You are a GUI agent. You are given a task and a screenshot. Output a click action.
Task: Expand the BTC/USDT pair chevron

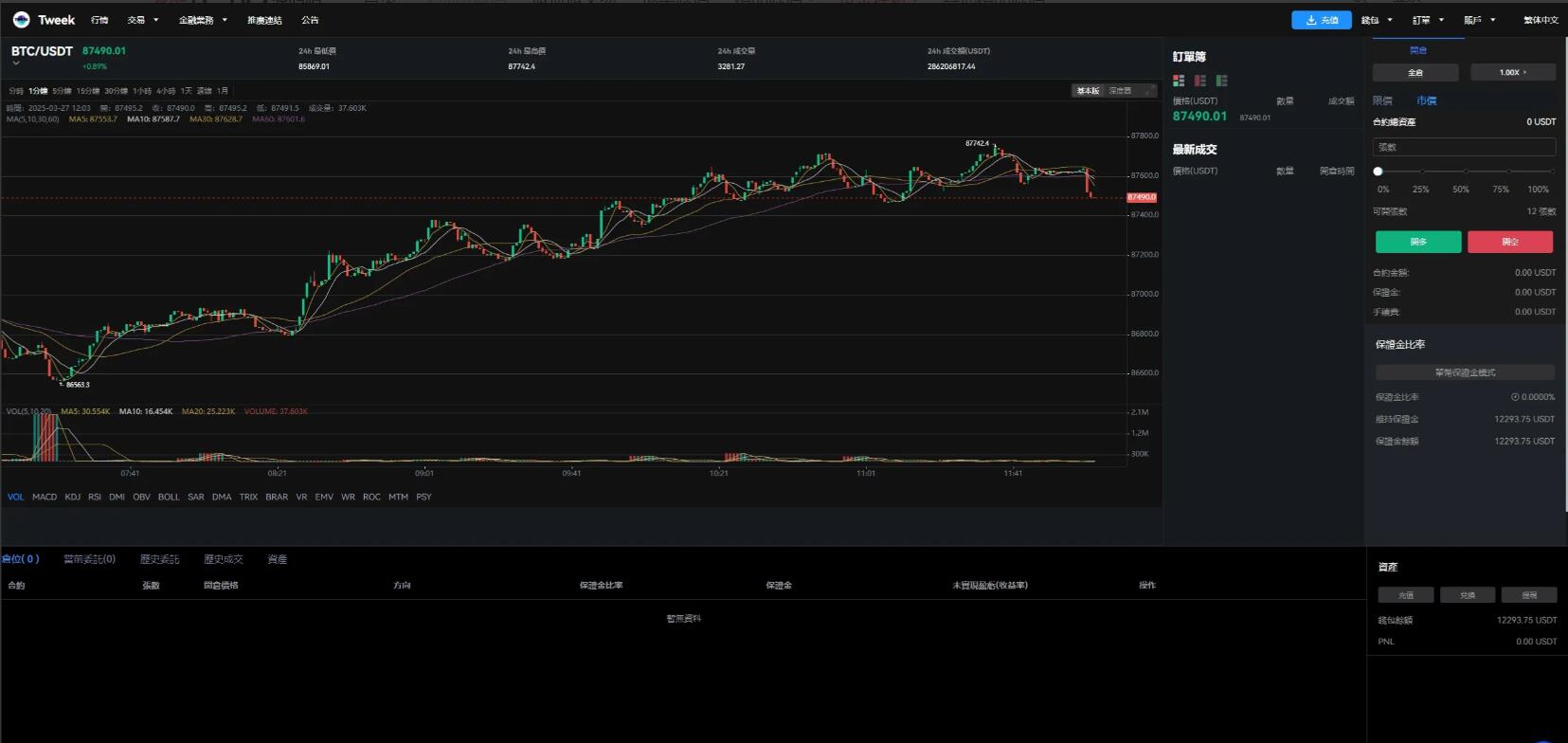pyautogui.click(x=16, y=63)
